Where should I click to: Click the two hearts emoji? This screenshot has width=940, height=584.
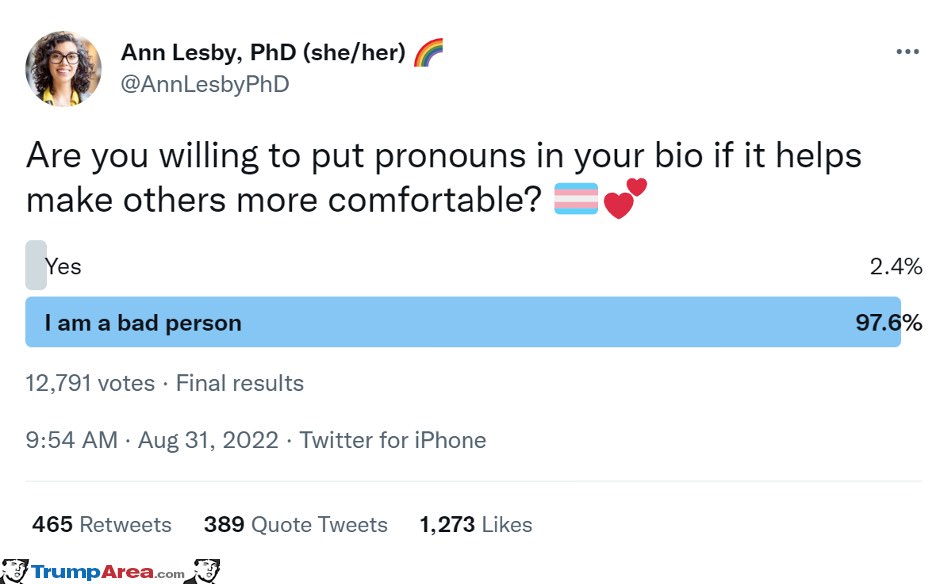point(625,198)
